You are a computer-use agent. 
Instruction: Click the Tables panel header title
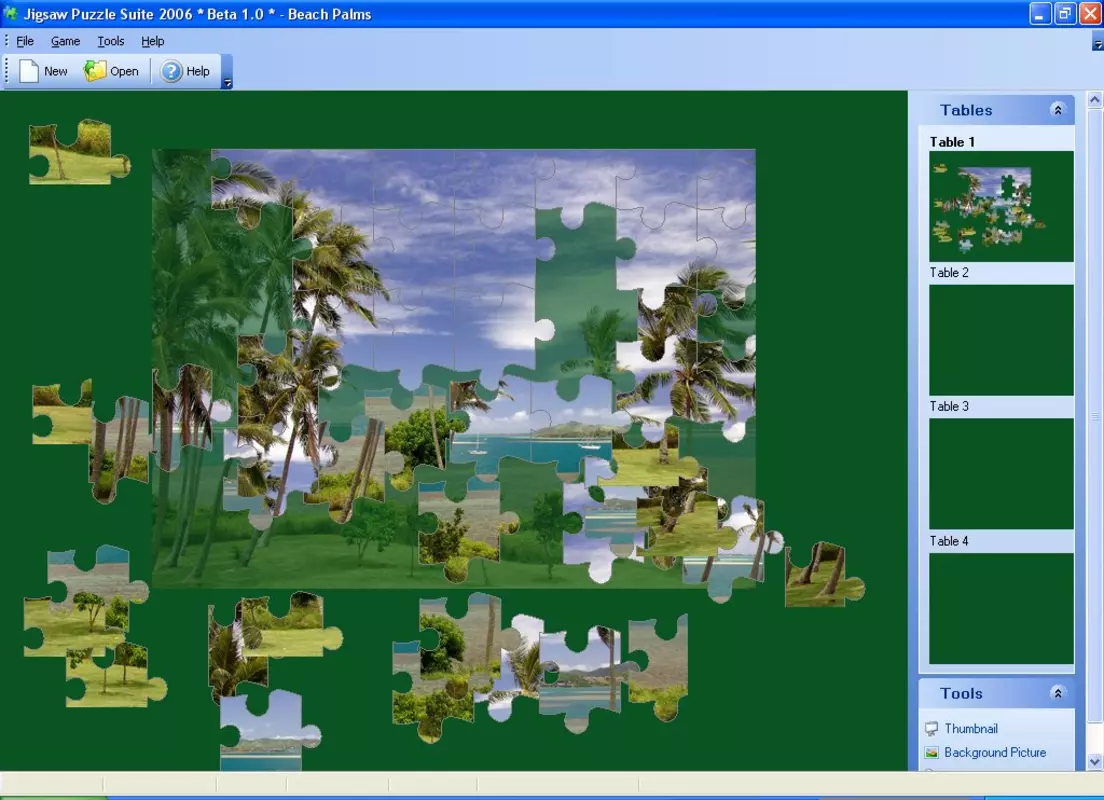(x=966, y=110)
